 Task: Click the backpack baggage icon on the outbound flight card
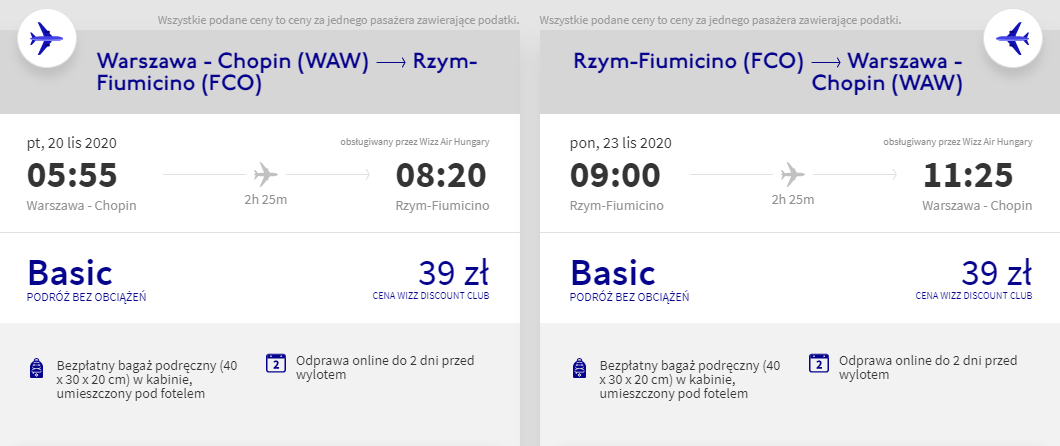click(37, 368)
